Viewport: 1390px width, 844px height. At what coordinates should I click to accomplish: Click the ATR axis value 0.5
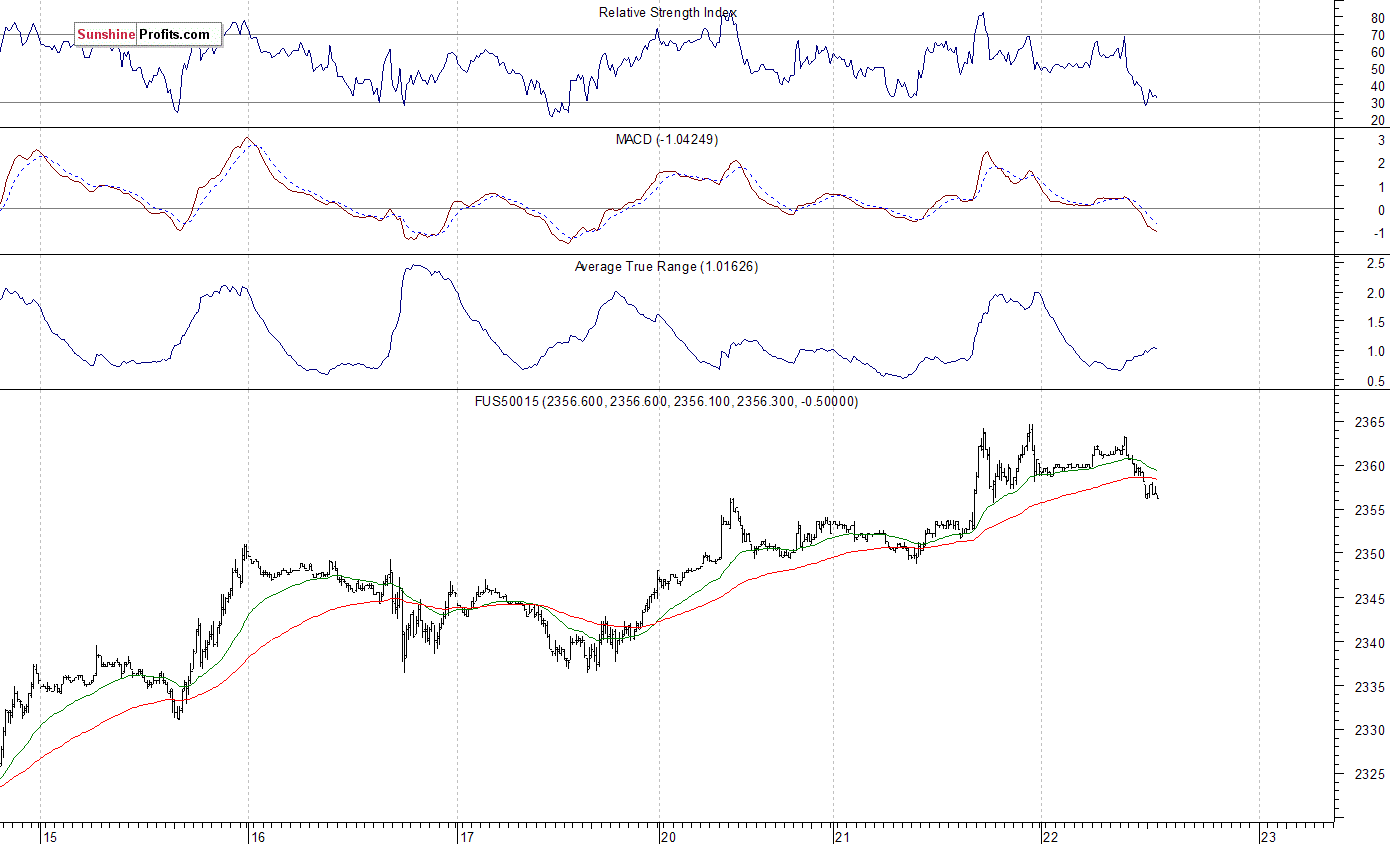[1376, 381]
